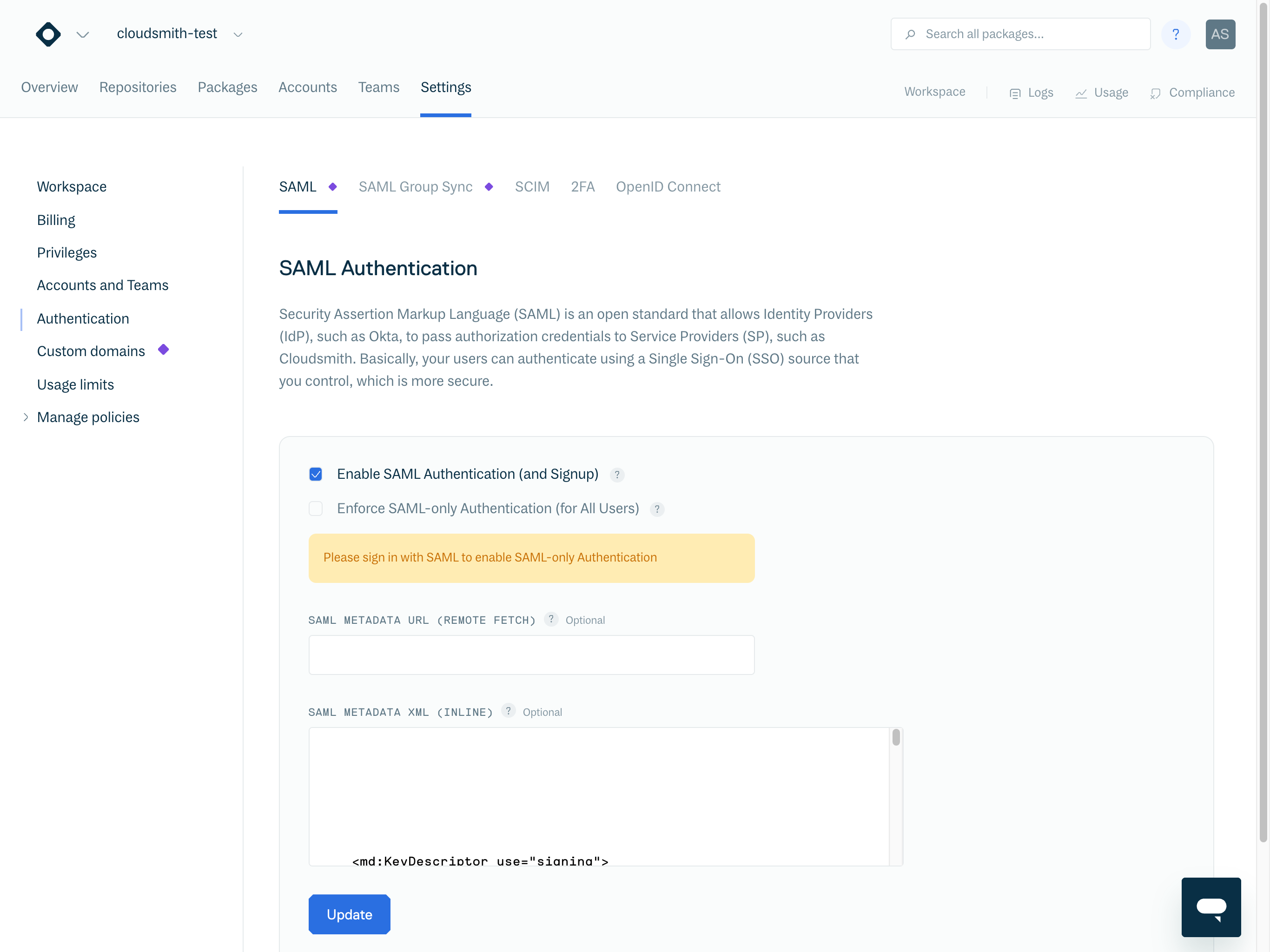Expand the Manage policies tree item
Screen dimensions: 1270x952
26,417
